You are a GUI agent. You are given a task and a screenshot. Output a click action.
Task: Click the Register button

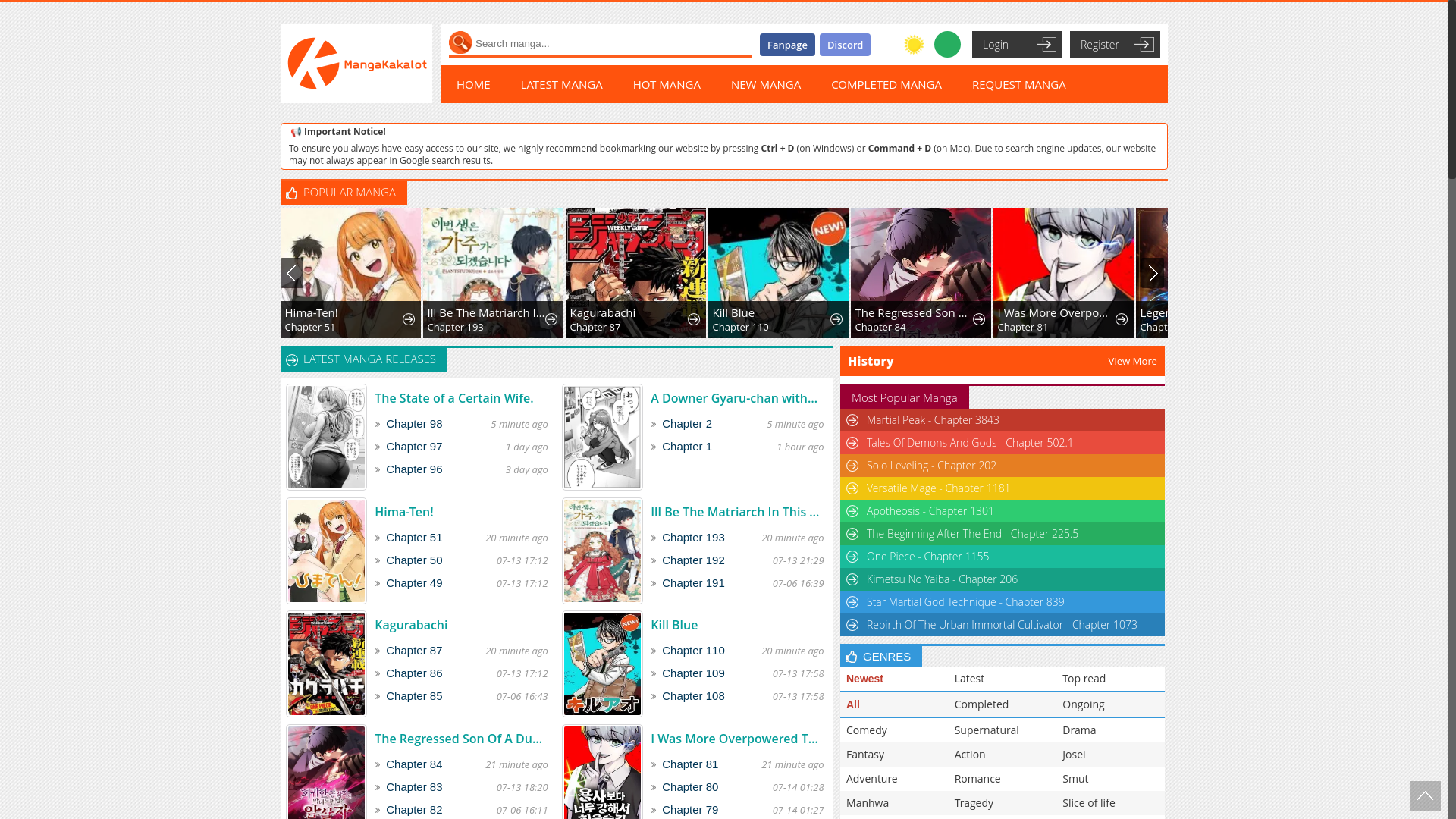(1115, 45)
